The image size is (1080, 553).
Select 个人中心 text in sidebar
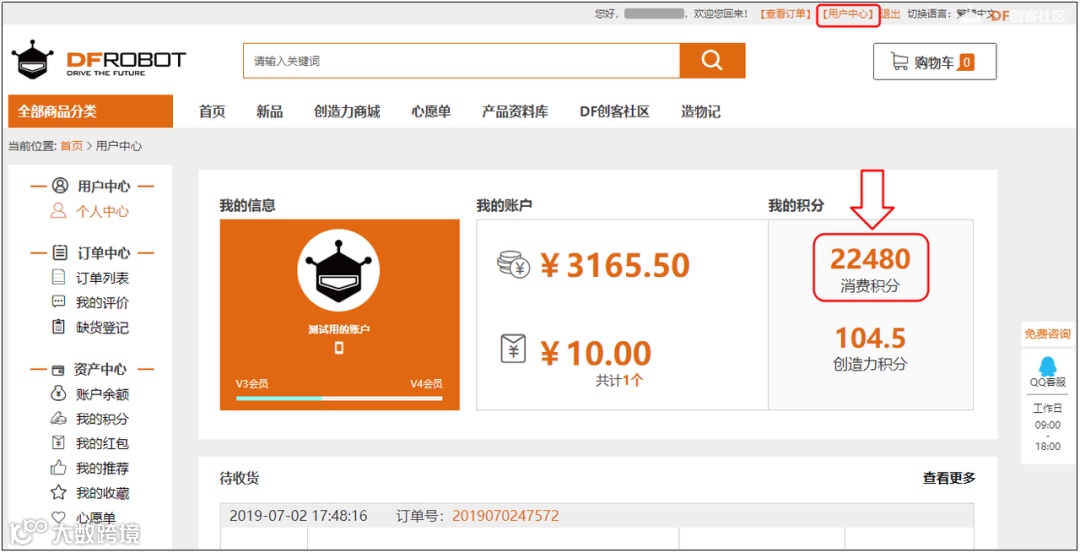pyautogui.click(x=103, y=211)
